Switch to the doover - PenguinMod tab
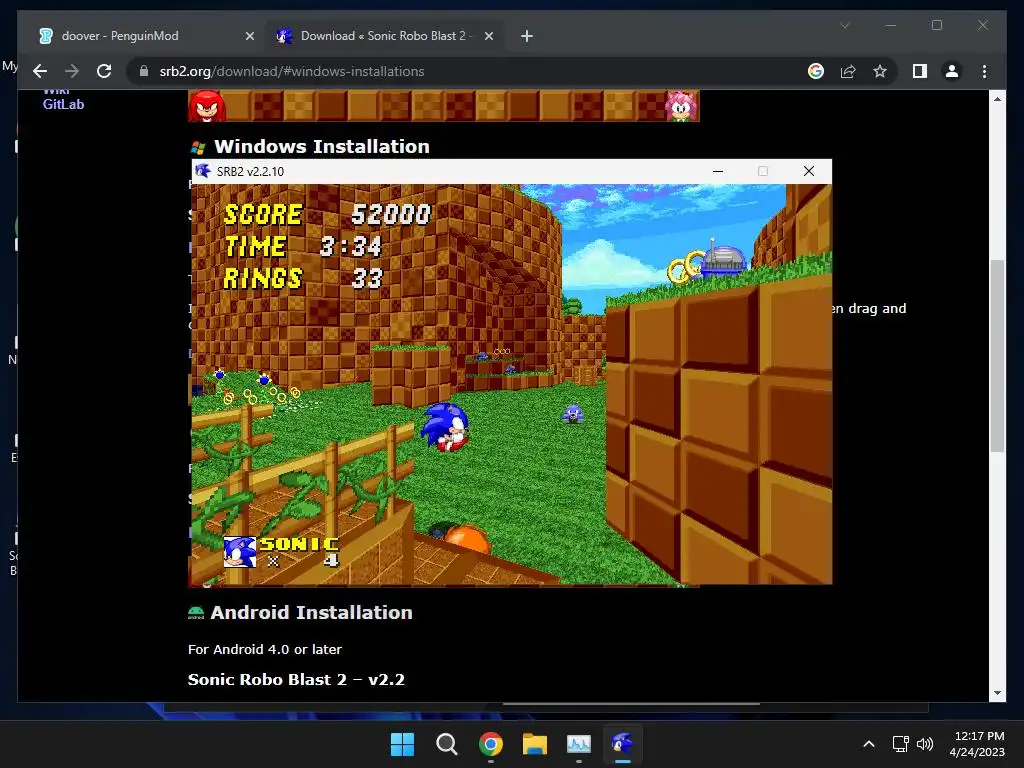This screenshot has height=768, width=1024. (146, 36)
